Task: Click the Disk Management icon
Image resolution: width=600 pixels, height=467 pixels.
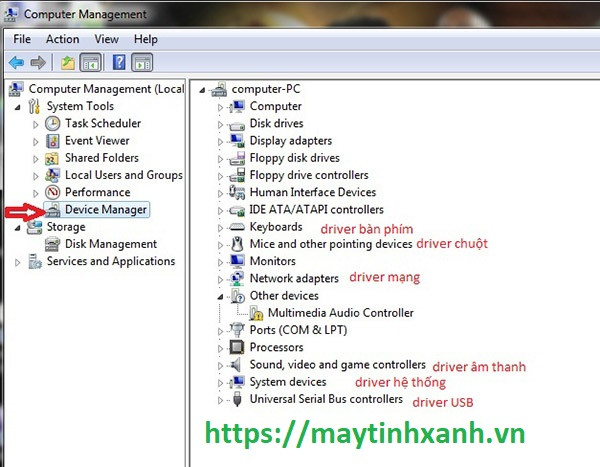Action: click(52, 244)
